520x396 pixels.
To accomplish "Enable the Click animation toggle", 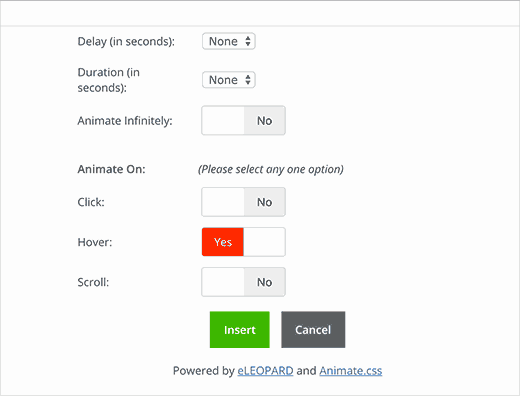I will click(243, 202).
